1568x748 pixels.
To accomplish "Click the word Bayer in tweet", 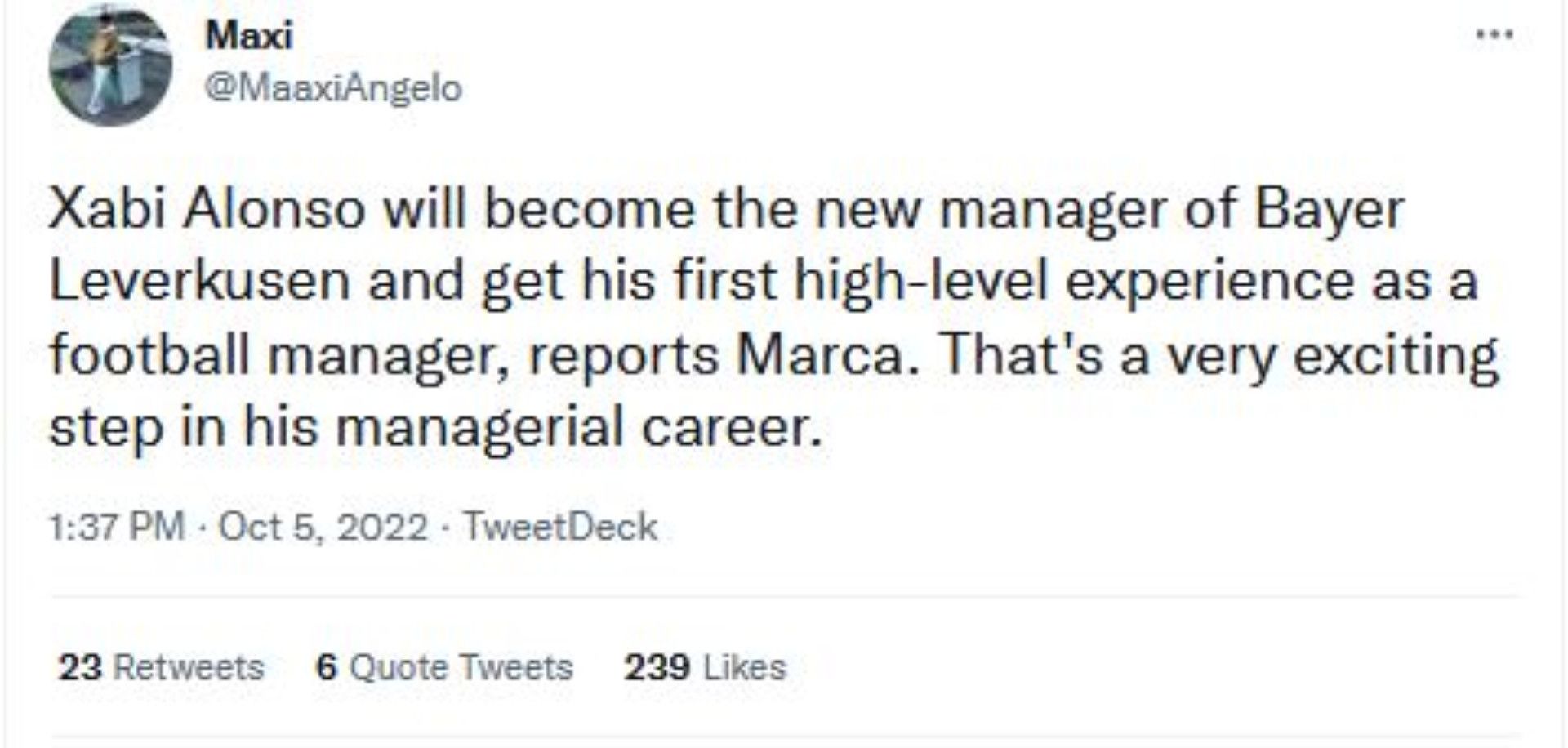I will point(1329,209).
